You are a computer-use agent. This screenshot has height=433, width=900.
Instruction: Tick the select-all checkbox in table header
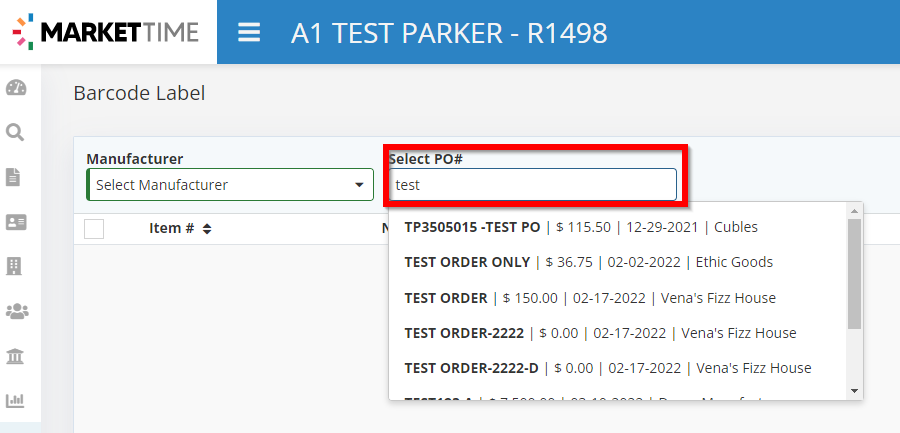click(x=94, y=229)
